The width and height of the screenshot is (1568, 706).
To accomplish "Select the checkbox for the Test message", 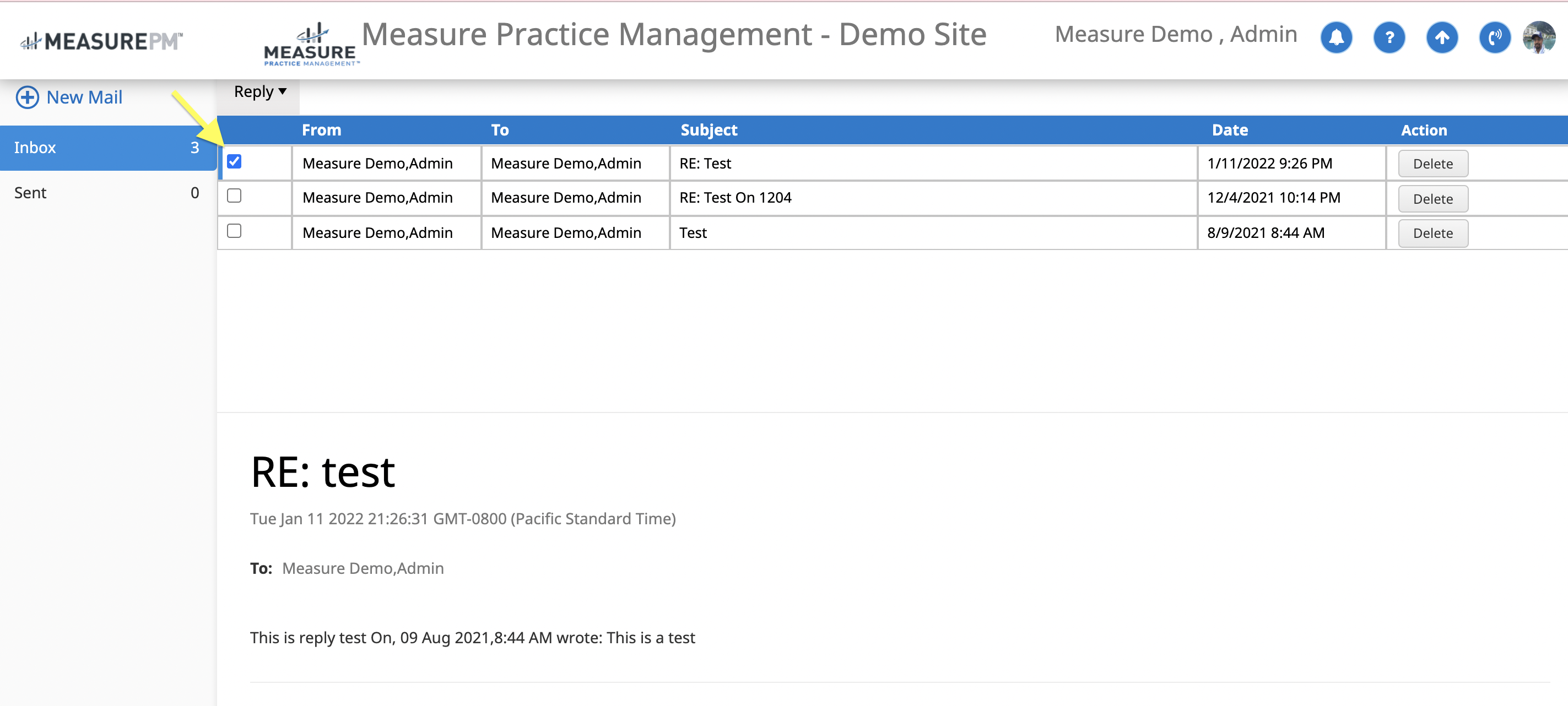I will coord(234,231).
